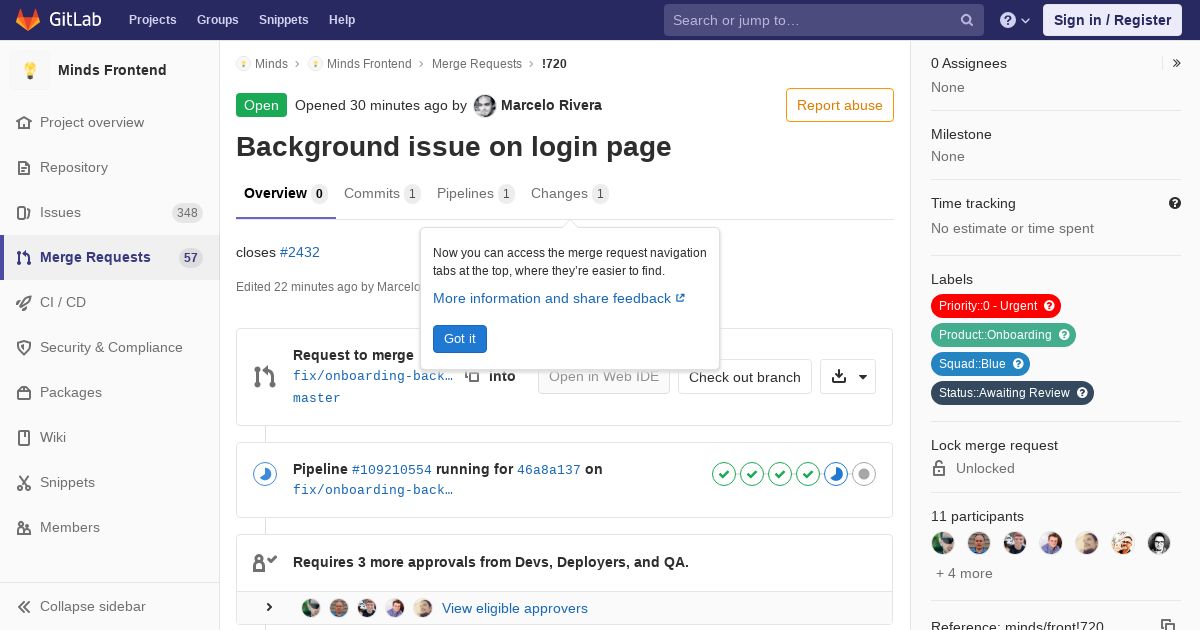
Task: Click the GitLab fox logo
Action: (29, 20)
